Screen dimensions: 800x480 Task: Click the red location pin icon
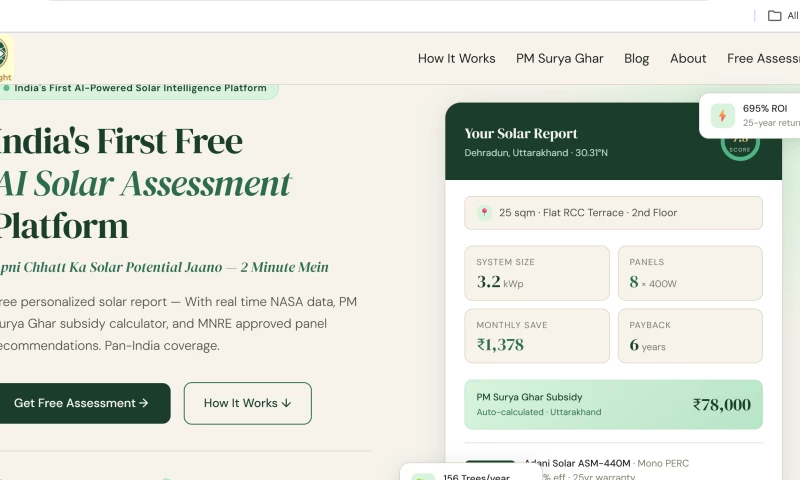(x=484, y=212)
